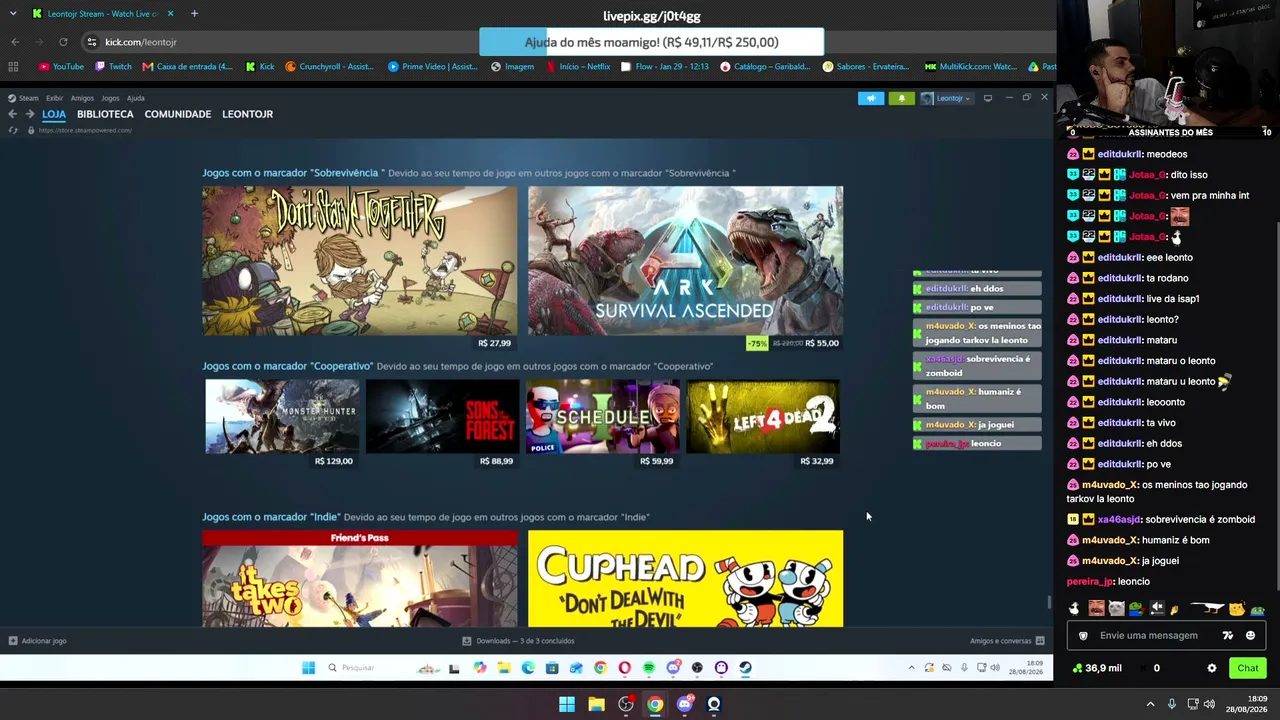Viewport: 1280px width, 720px height.
Task: Open the Cuphead game card
Action: [686, 579]
